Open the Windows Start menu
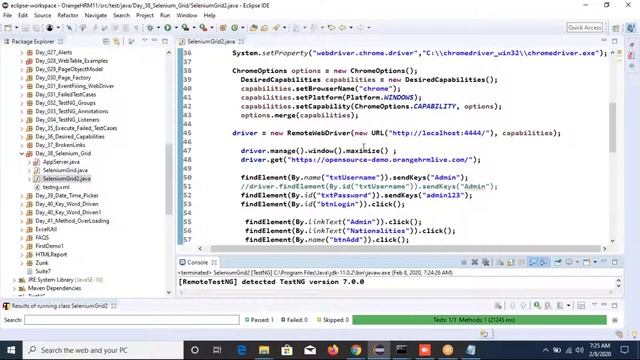 pyautogui.click(x=11, y=350)
